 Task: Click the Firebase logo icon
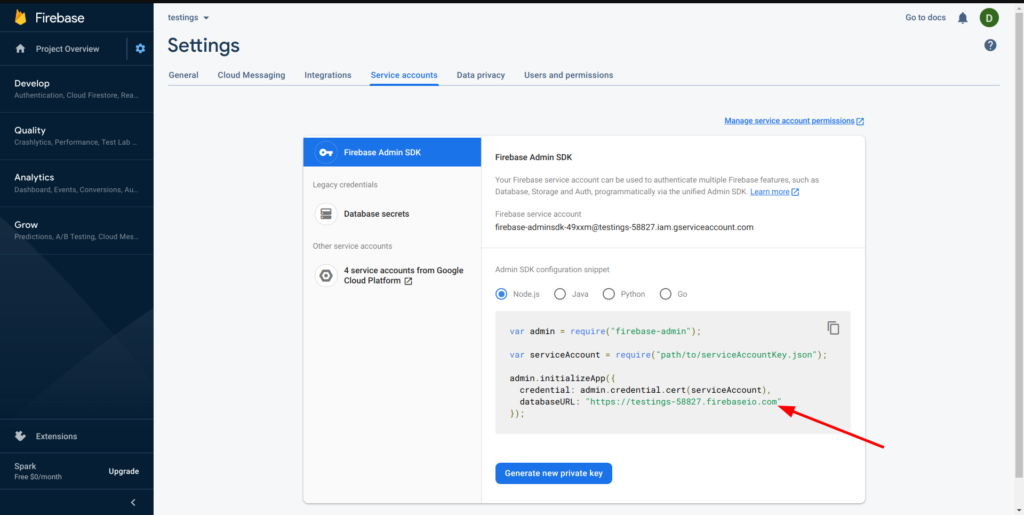(x=20, y=18)
